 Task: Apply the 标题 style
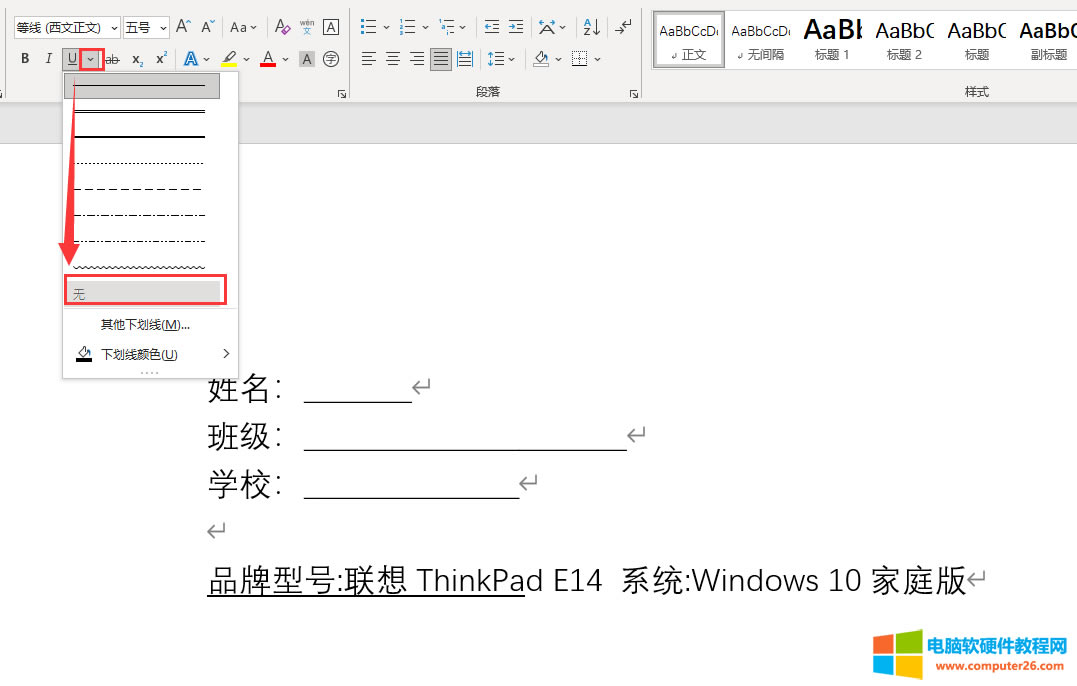(977, 40)
